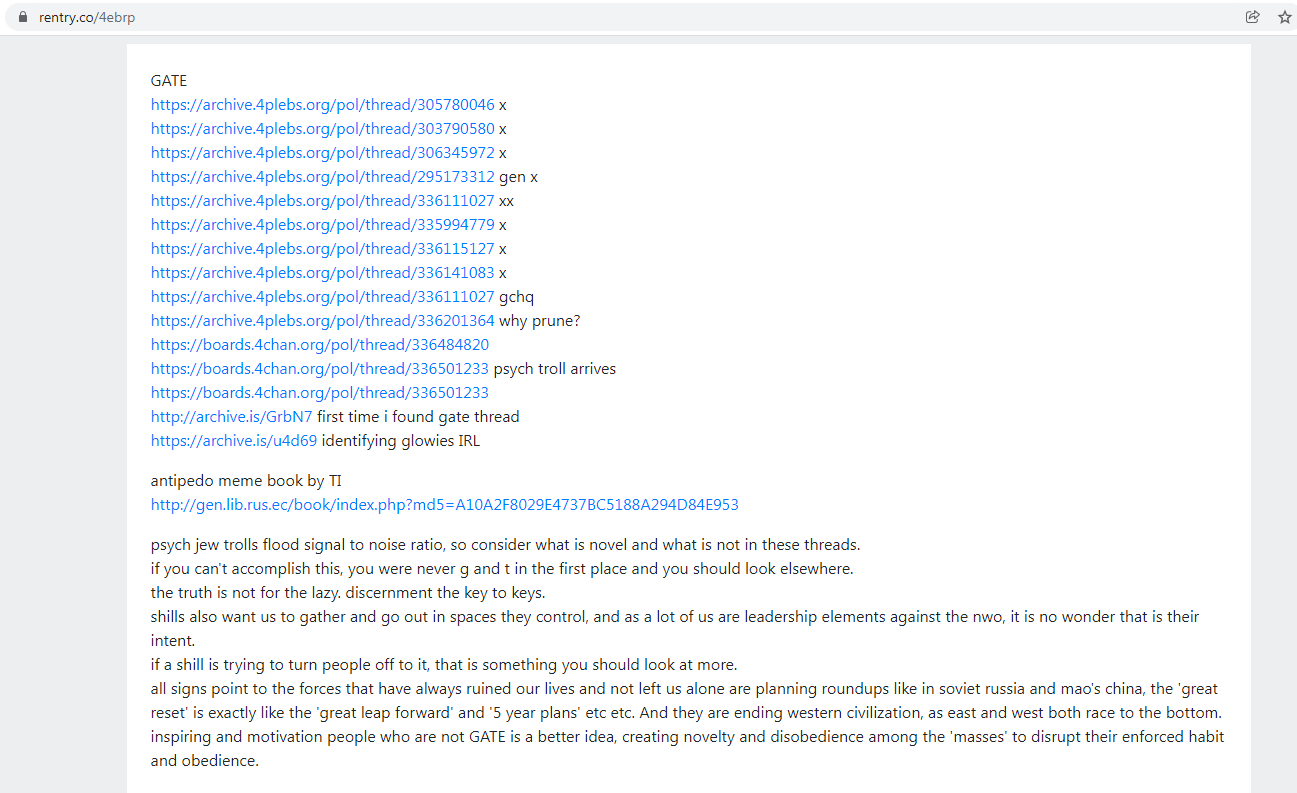
Task: Open the thread 336111027 link marked xx
Action: point(323,201)
